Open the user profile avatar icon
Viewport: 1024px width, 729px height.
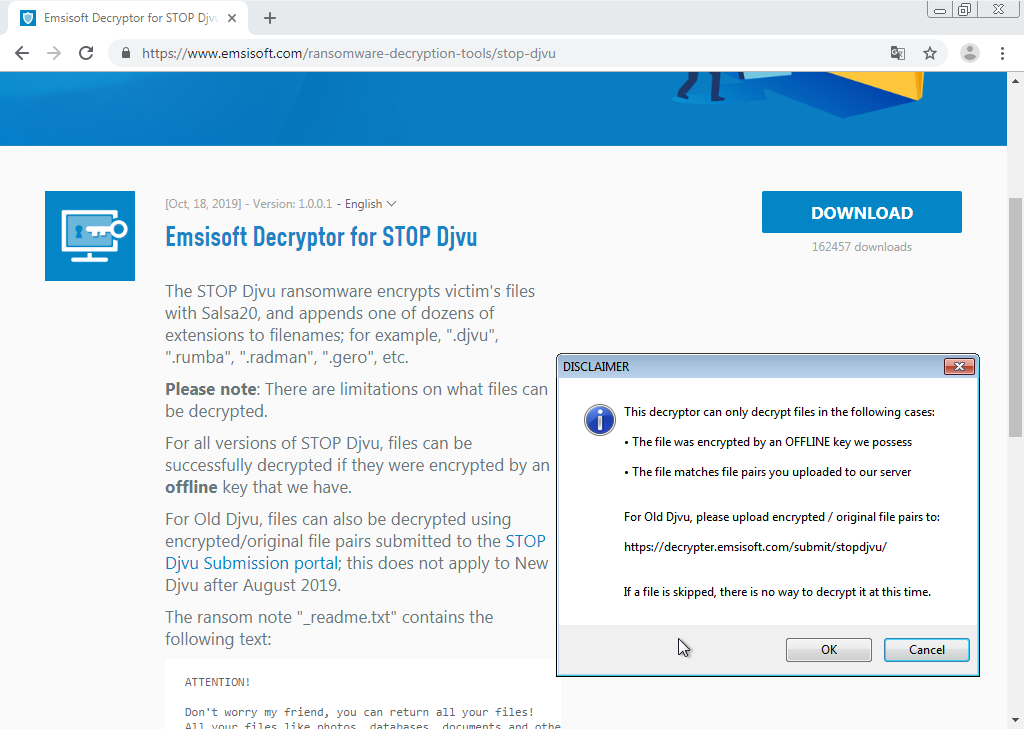[x=970, y=53]
